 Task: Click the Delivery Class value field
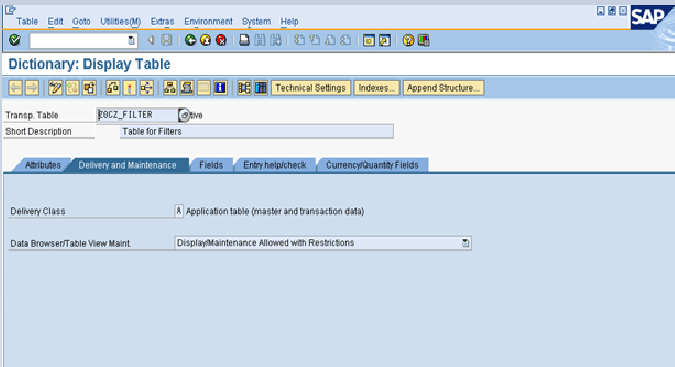[179, 211]
